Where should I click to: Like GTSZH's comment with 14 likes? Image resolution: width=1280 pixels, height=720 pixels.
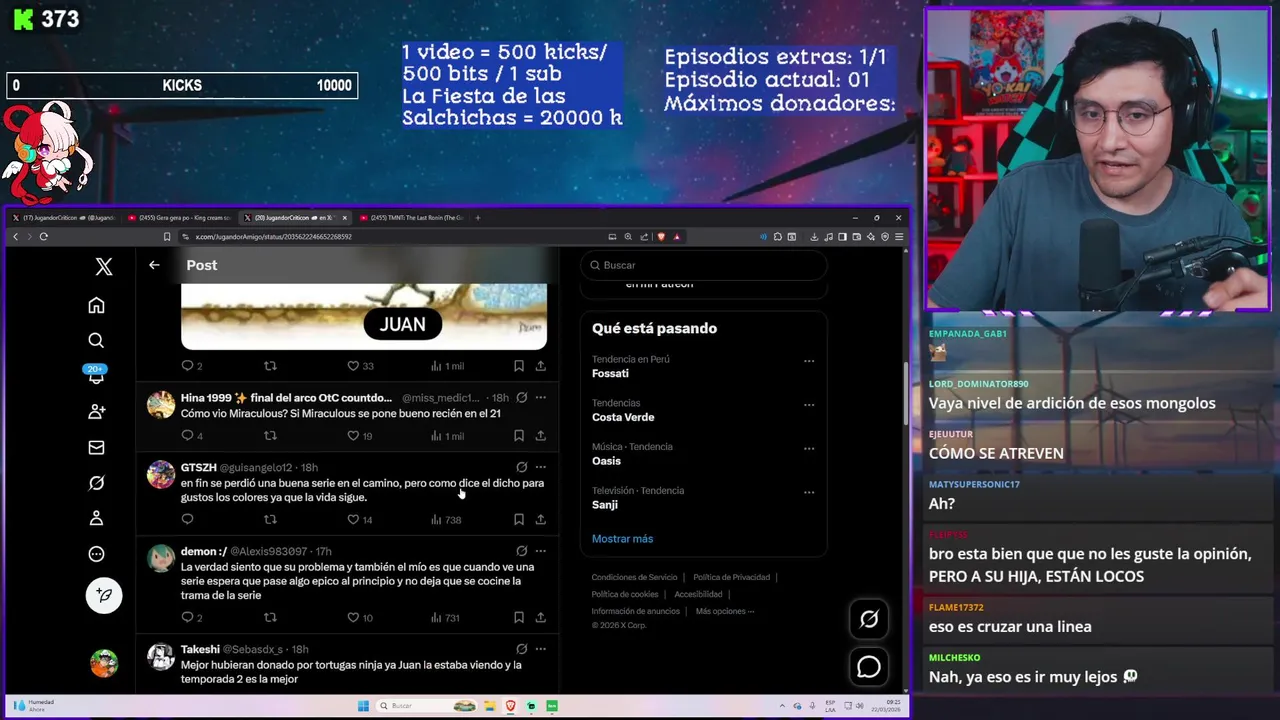(353, 520)
